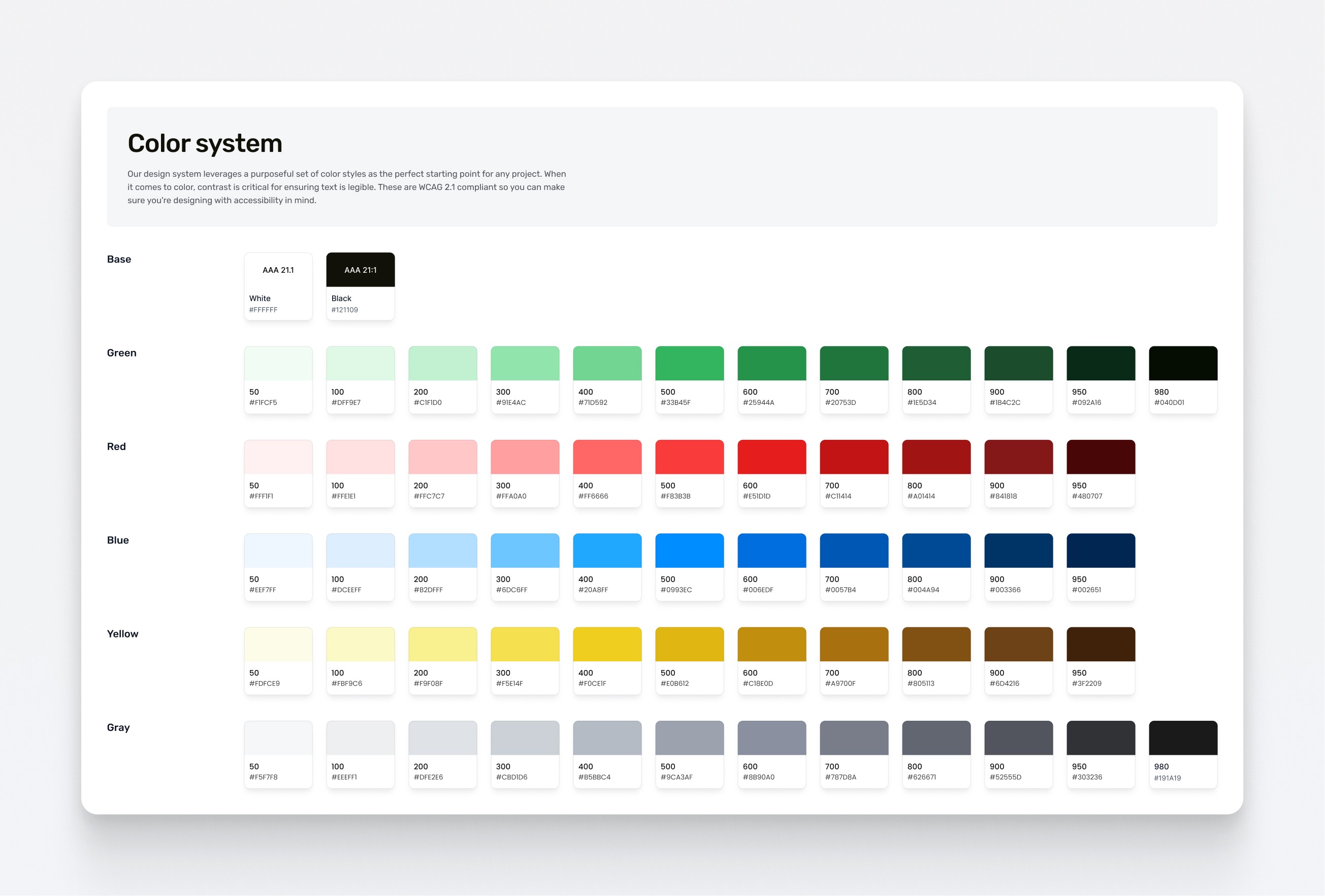1325x896 pixels.
Task: Click the Yellow 400 swatch #F0CE1F
Action: pyautogui.click(x=607, y=645)
